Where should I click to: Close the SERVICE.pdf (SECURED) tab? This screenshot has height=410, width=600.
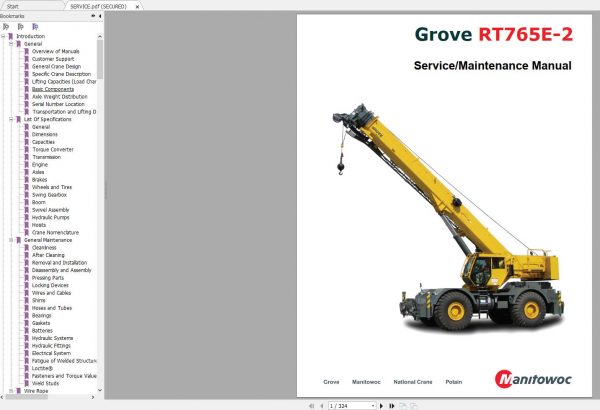[x=137, y=7]
